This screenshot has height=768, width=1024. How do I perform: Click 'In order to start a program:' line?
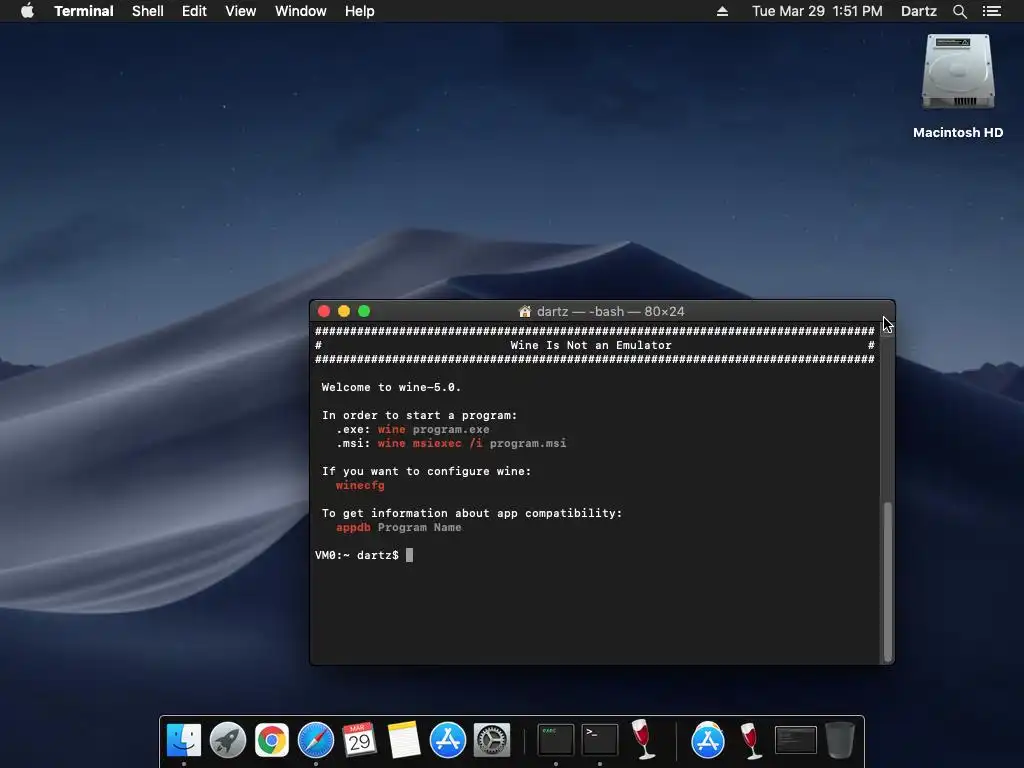click(x=419, y=415)
